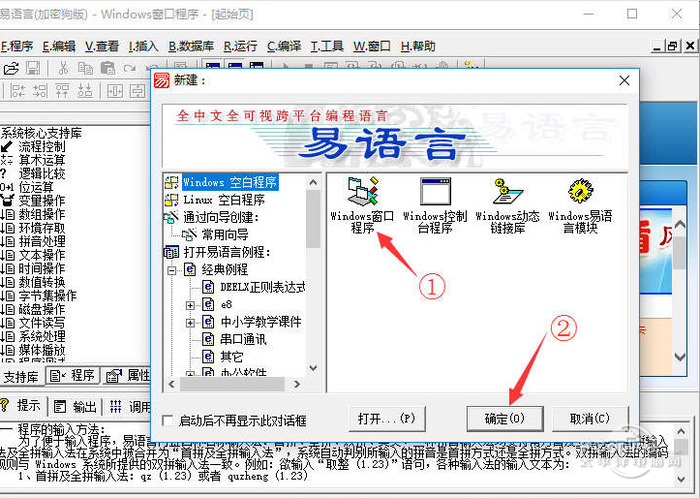
Task: Select DEELX正则表达式 example item
Action: click(x=262, y=287)
